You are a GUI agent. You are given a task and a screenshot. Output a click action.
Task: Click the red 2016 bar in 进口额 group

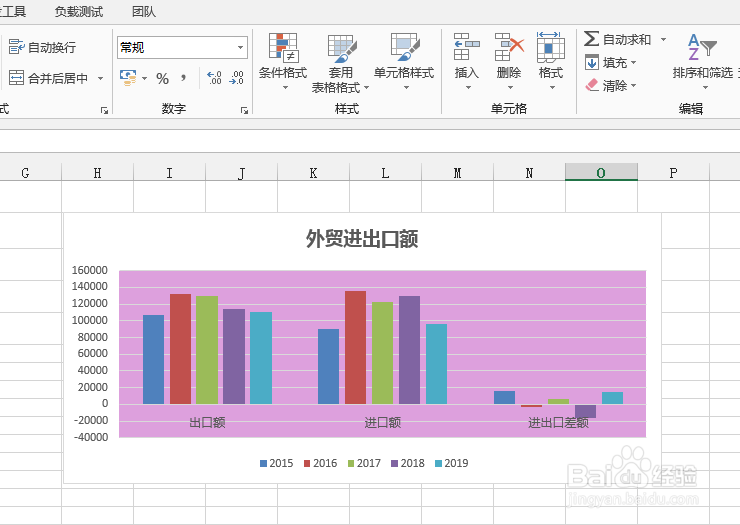(x=355, y=347)
